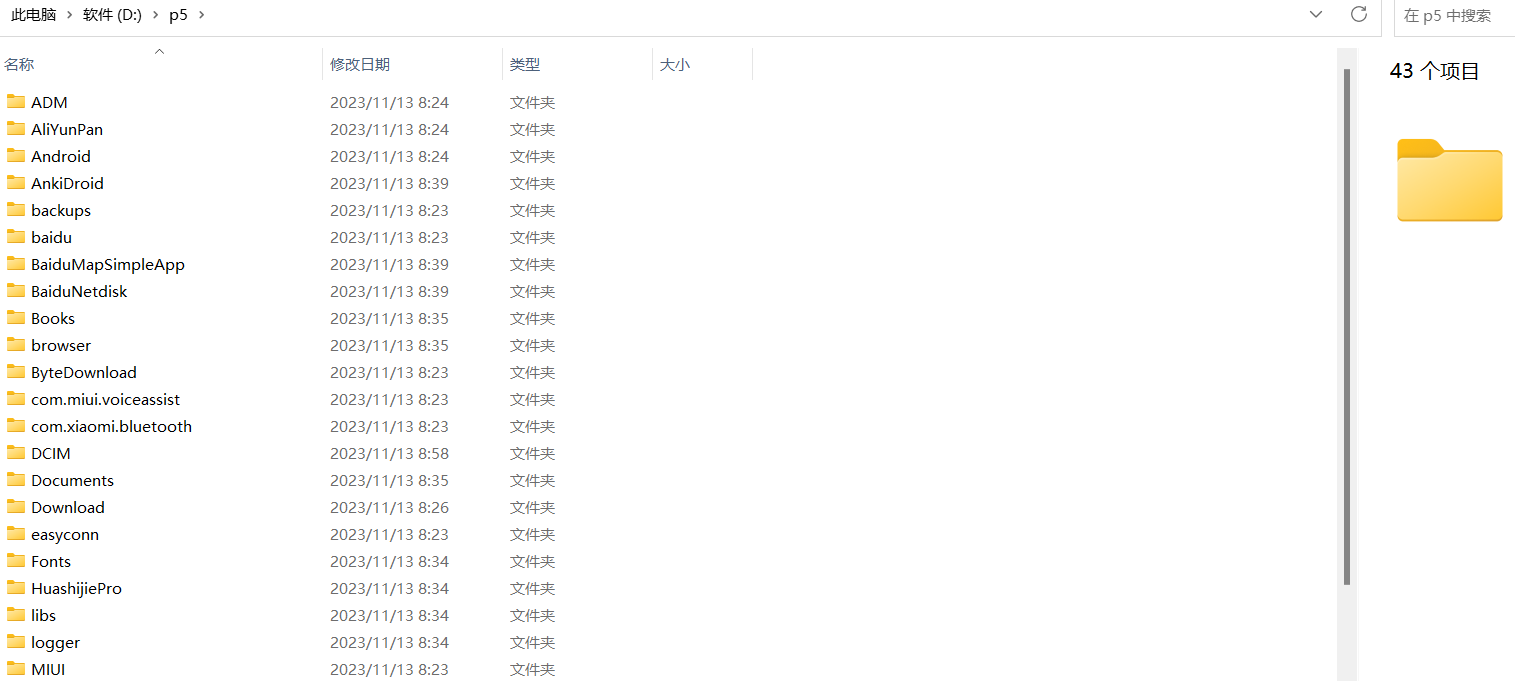The width and height of the screenshot is (1515, 681).
Task: Open the address bar history dropdown
Action: (x=1316, y=15)
